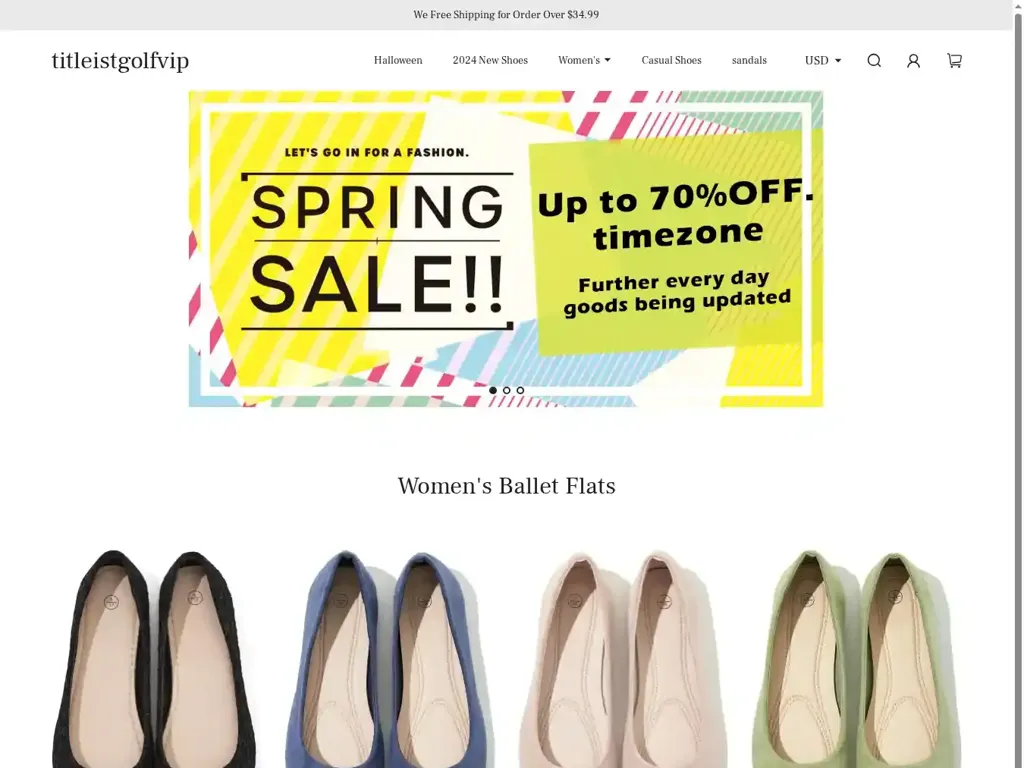Click the page vertical scrollbar

pos(1018,384)
